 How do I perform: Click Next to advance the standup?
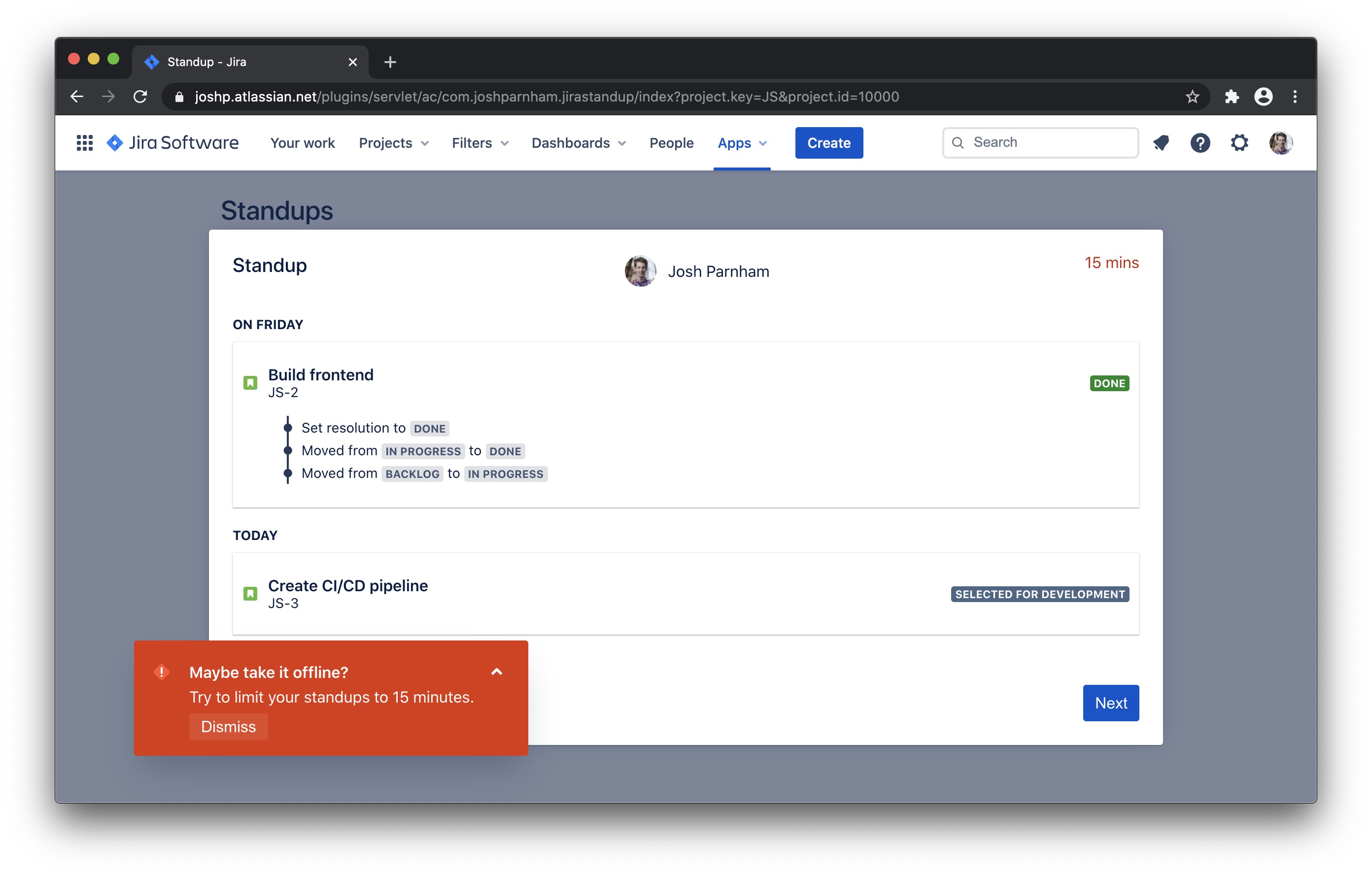pyautogui.click(x=1110, y=702)
